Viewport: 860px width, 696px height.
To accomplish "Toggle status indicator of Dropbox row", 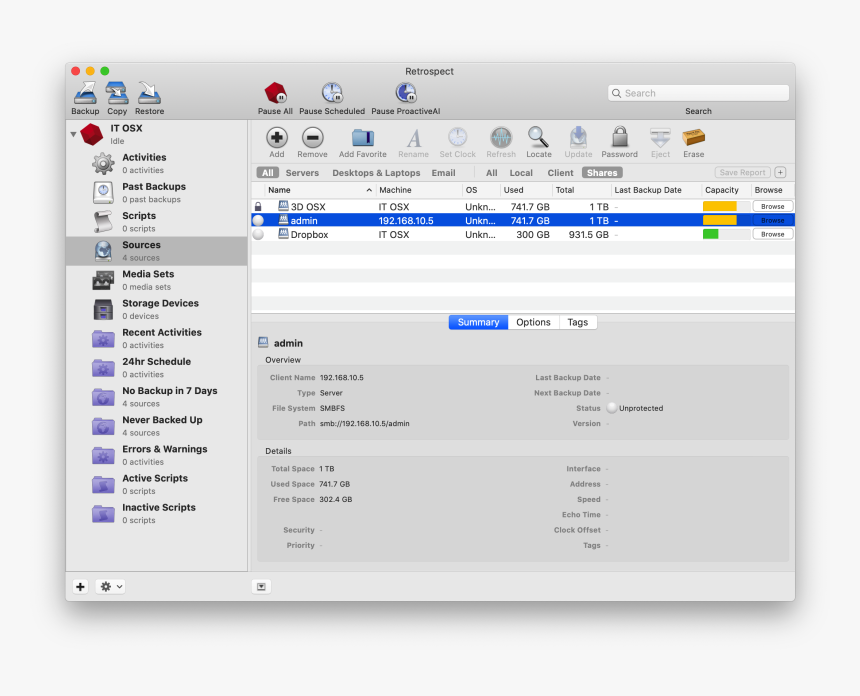I will click(258, 234).
